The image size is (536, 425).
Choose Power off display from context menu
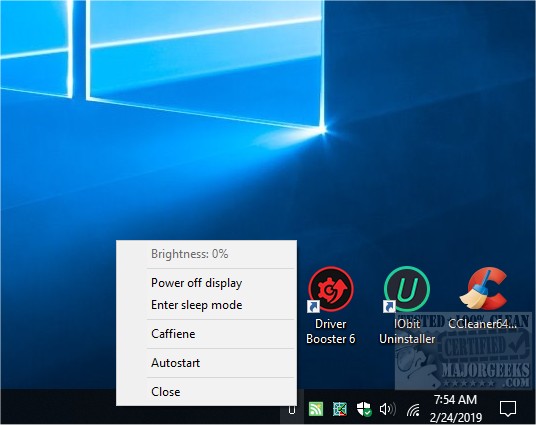point(206,283)
